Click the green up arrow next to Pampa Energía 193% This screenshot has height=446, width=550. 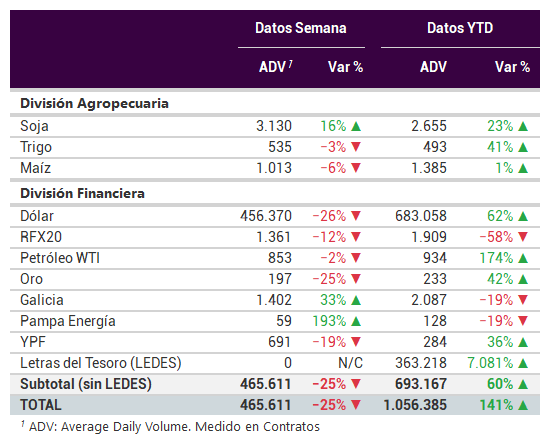click(356, 321)
